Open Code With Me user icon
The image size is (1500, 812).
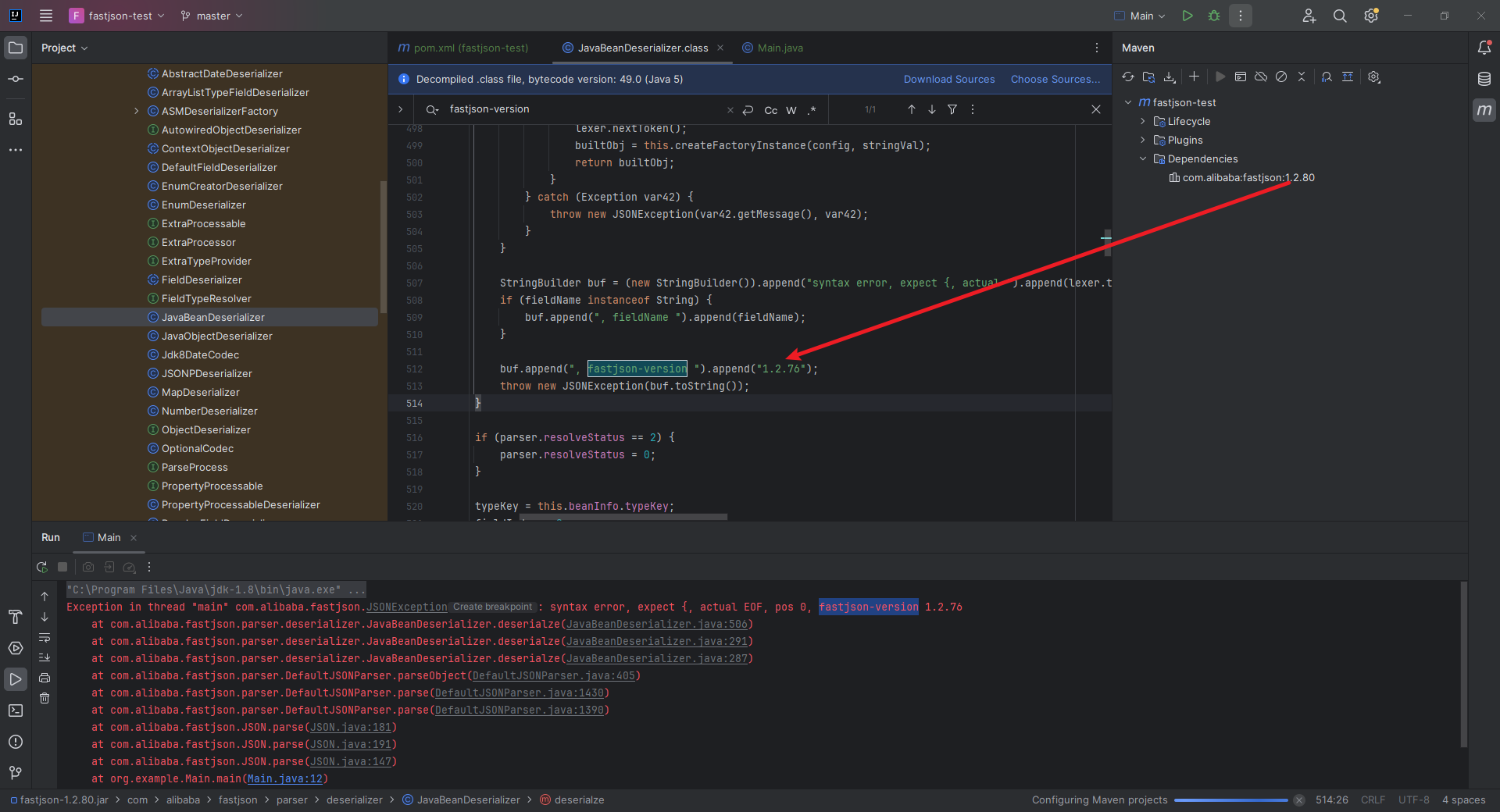pyautogui.click(x=1309, y=16)
